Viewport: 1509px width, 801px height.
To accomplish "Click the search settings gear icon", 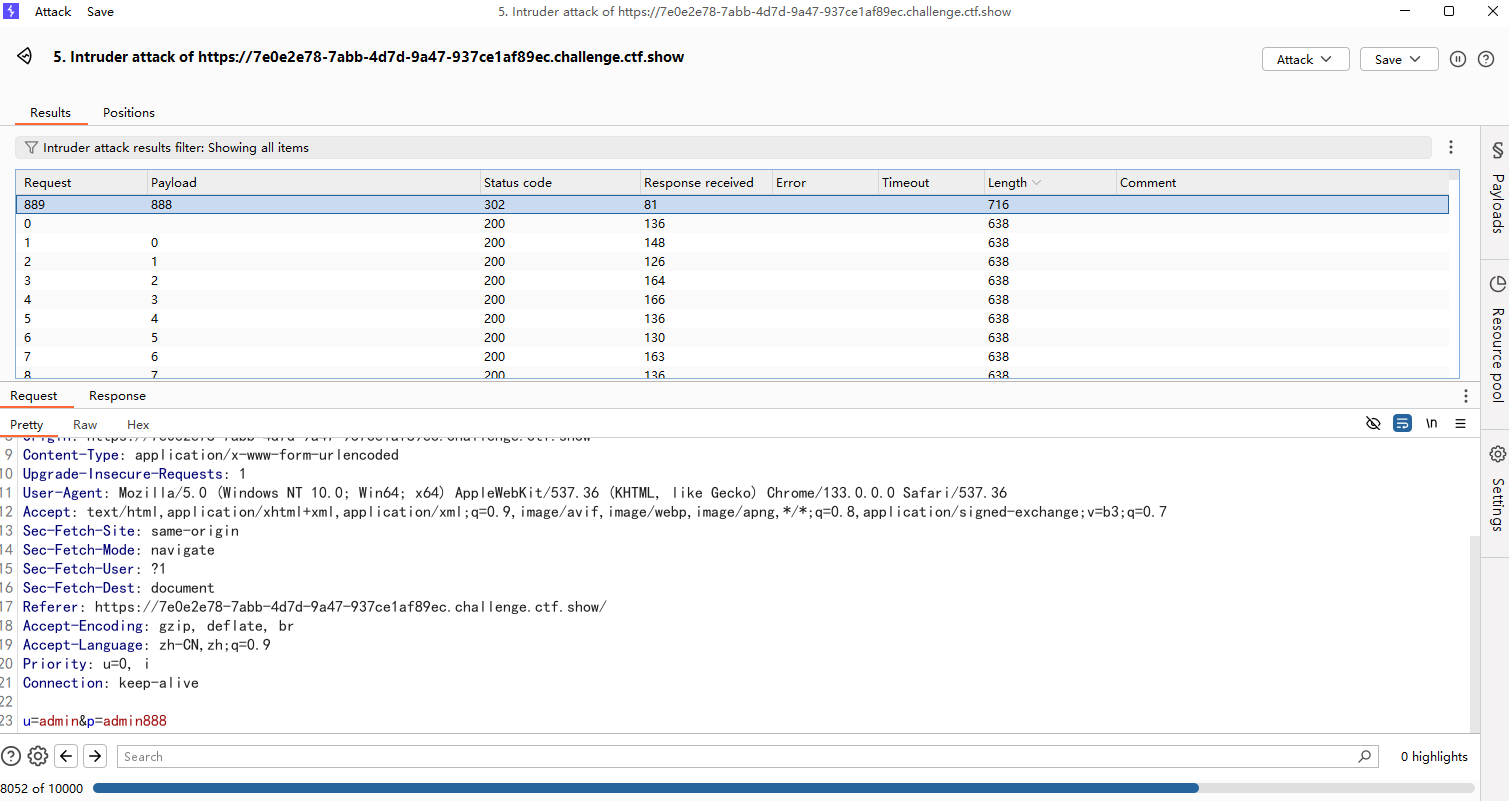I will [x=38, y=756].
